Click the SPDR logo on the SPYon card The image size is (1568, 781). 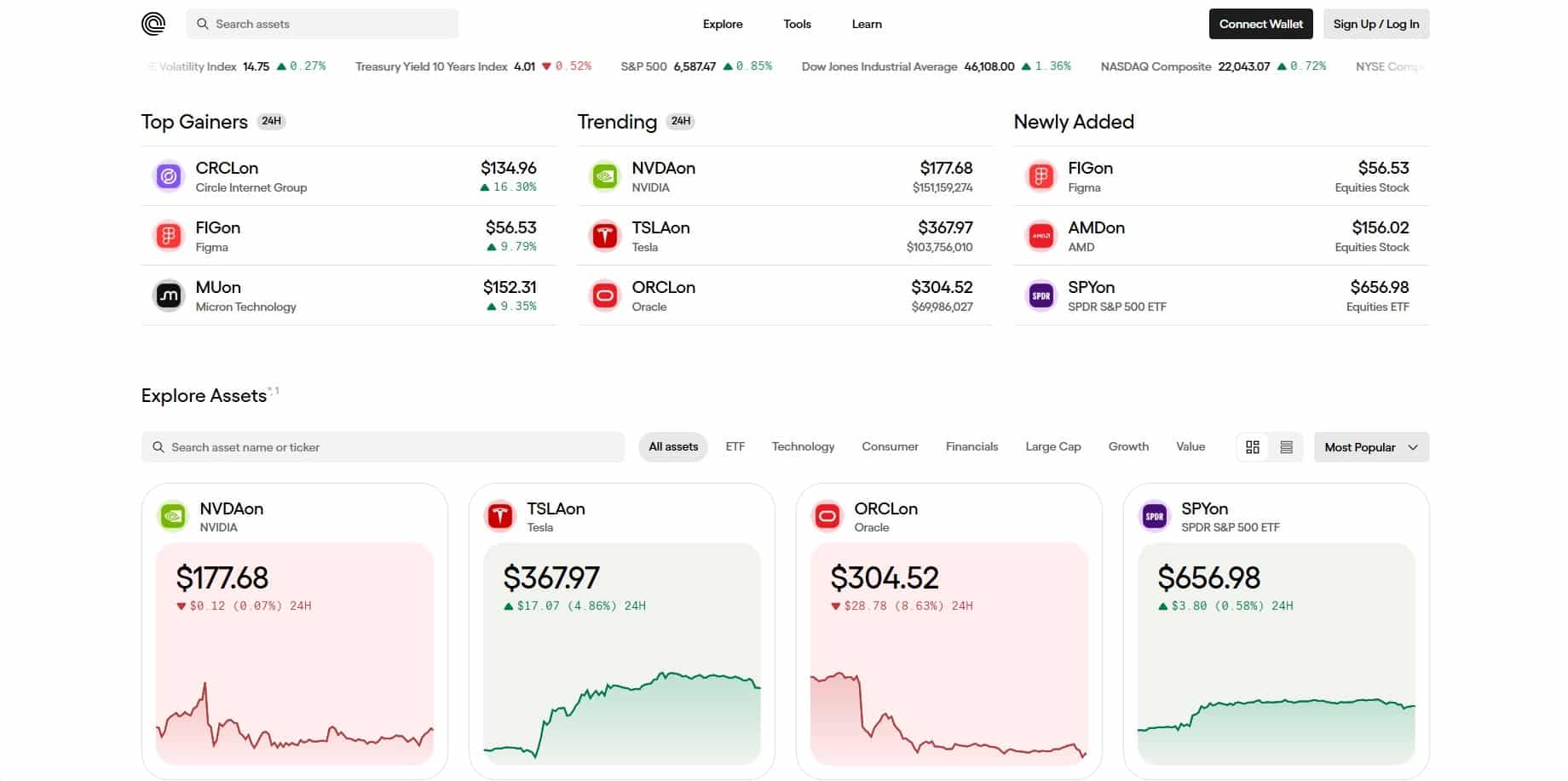coord(1155,516)
